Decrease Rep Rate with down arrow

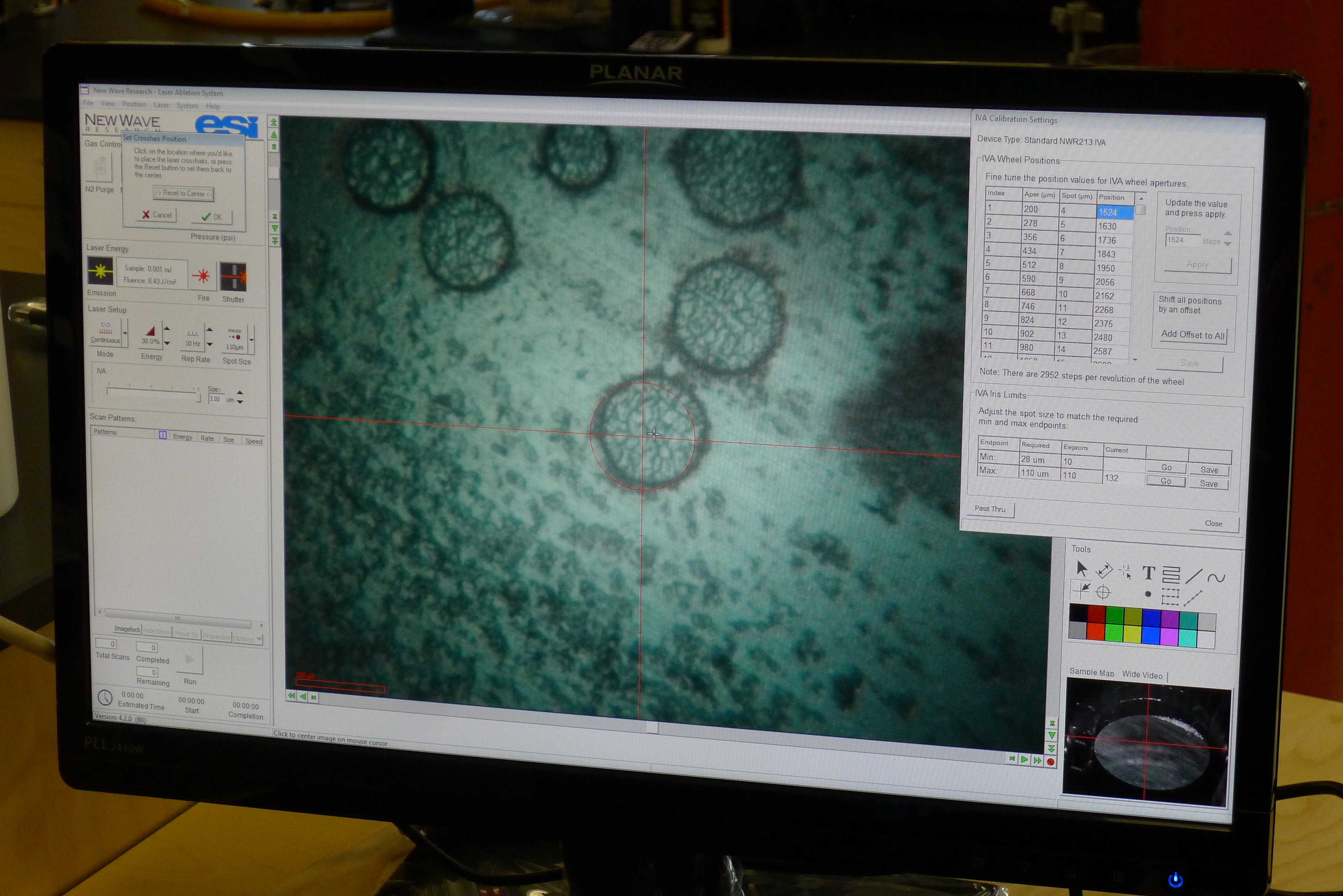pyautogui.click(x=209, y=345)
